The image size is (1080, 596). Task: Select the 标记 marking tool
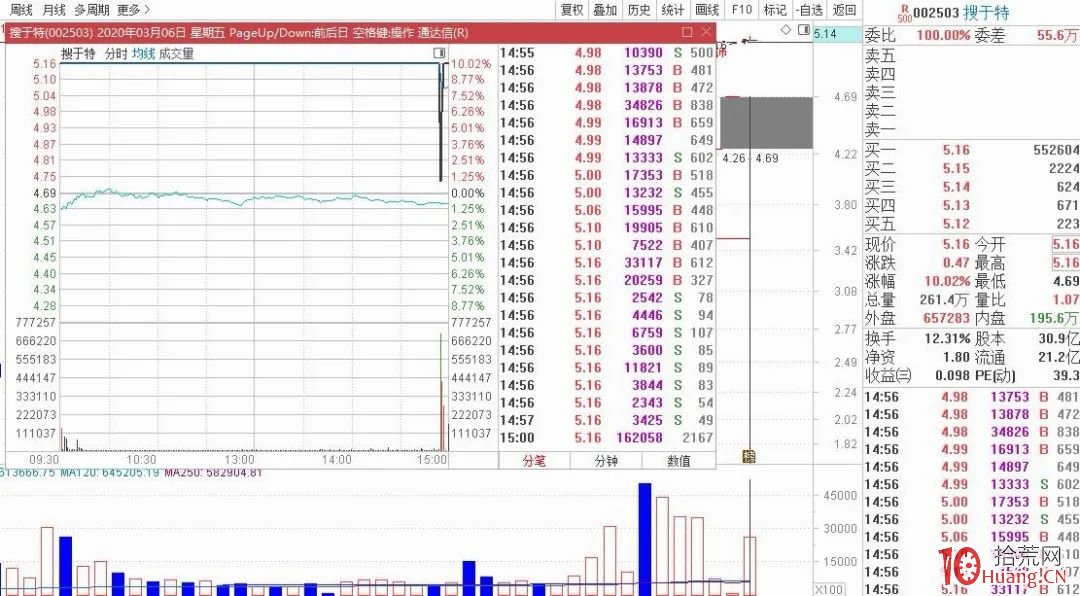click(776, 10)
